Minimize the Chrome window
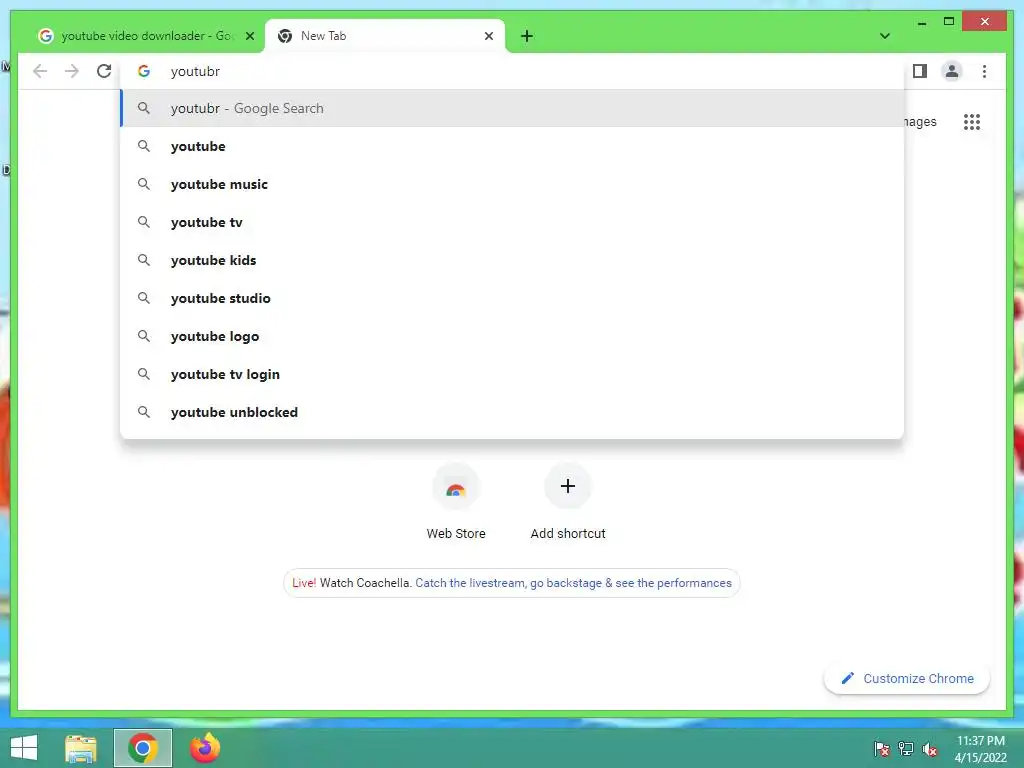This screenshot has height=768, width=1024. coord(921,22)
